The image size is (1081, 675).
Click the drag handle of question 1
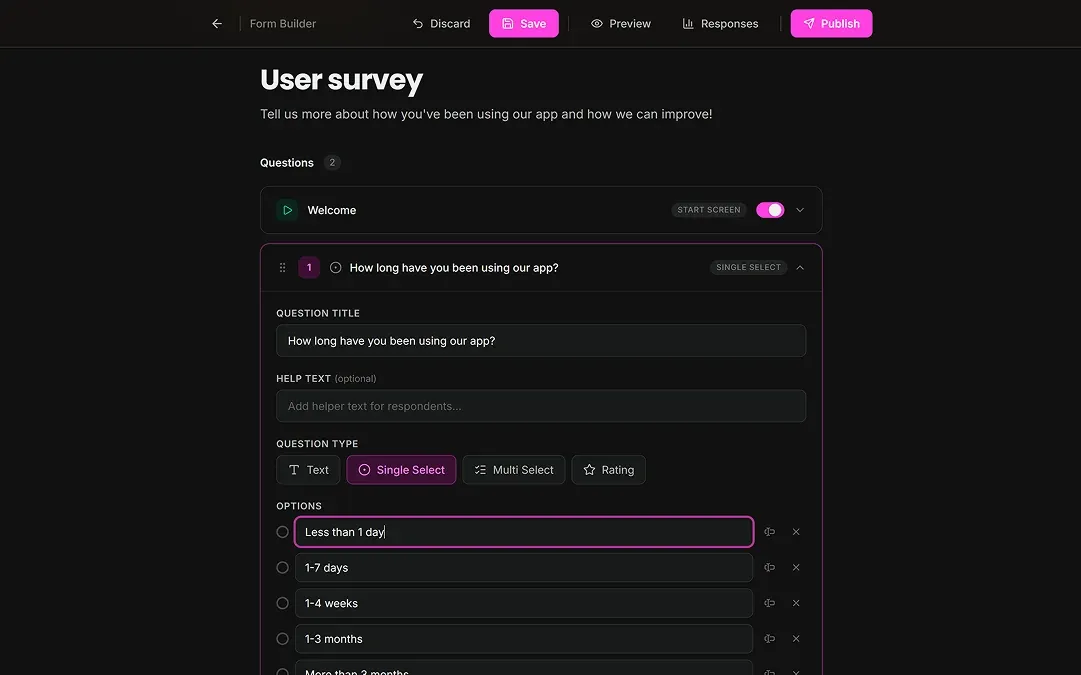281,267
